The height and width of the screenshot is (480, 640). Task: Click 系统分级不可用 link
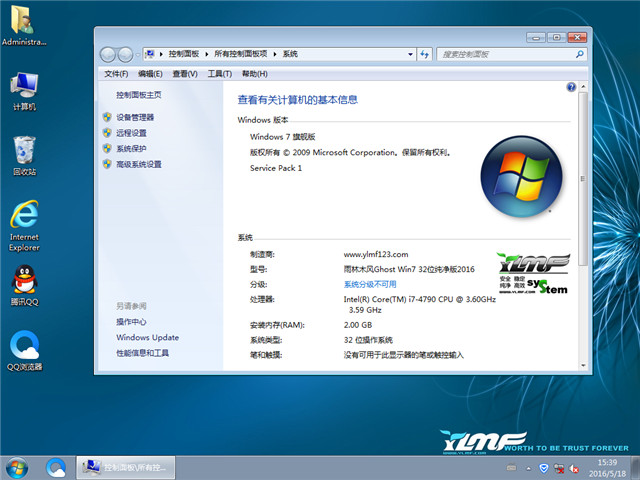[x=370, y=284]
